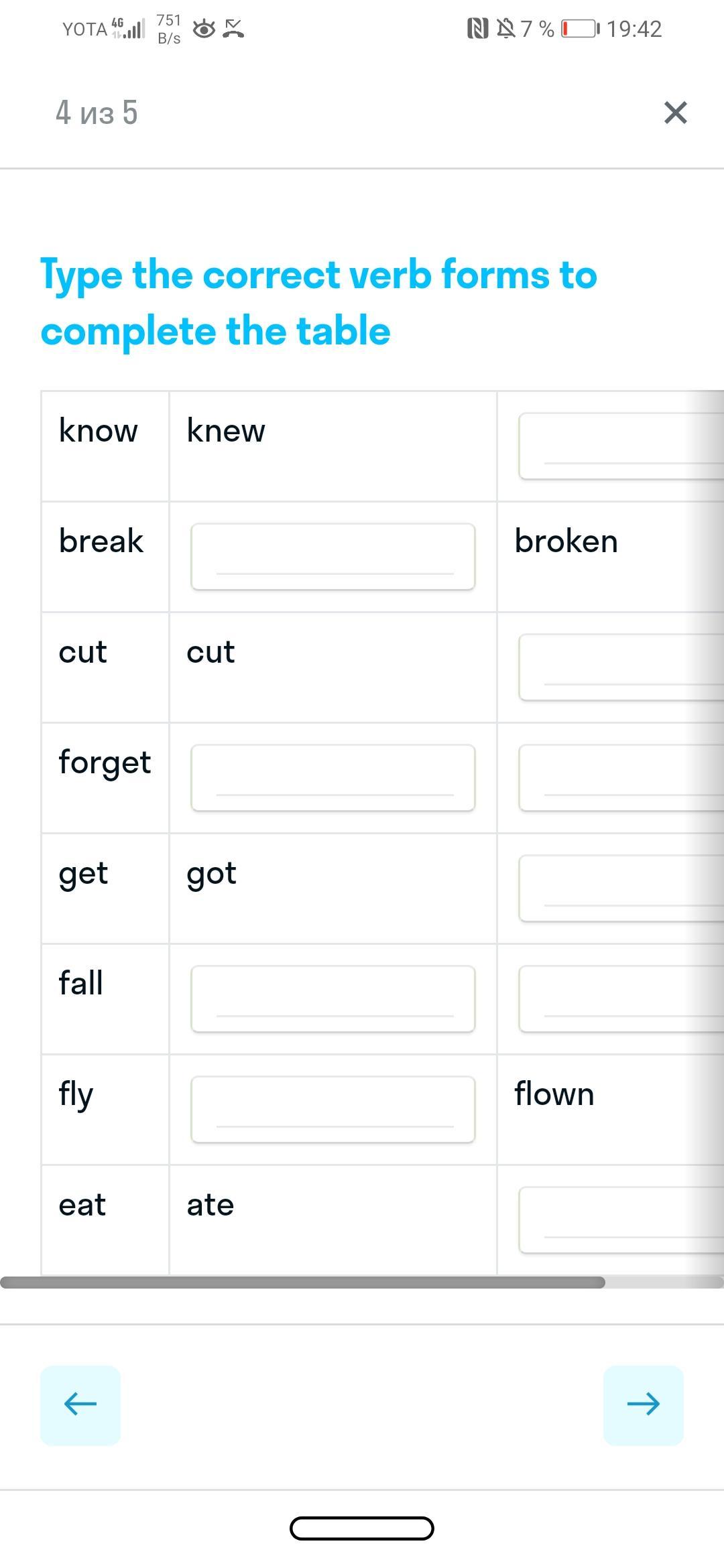
Task: Click past participle field for forget
Action: pyautogui.click(x=621, y=778)
